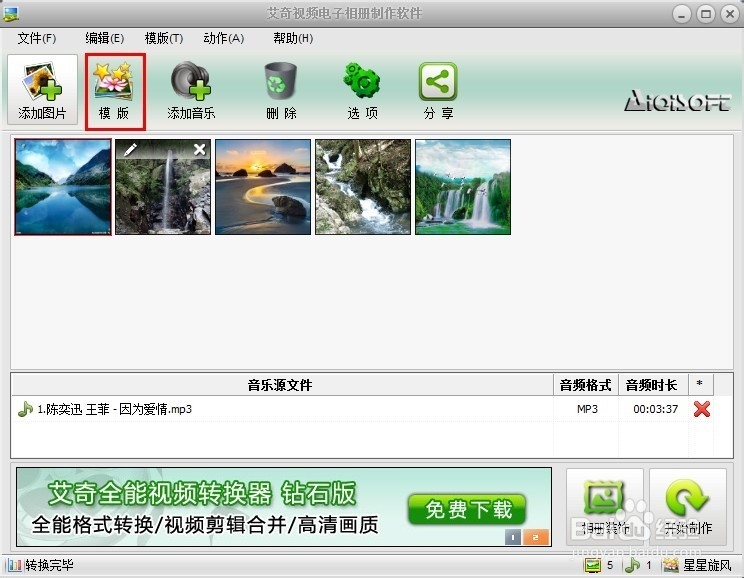The image size is (744, 578).
Task: Open the Template (模版) toolbar tool
Action: 115,91
